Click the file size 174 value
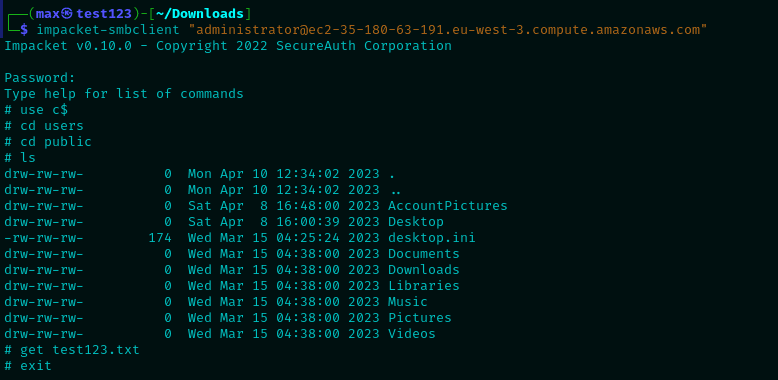Screen dimensions: 778x380 (160, 238)
